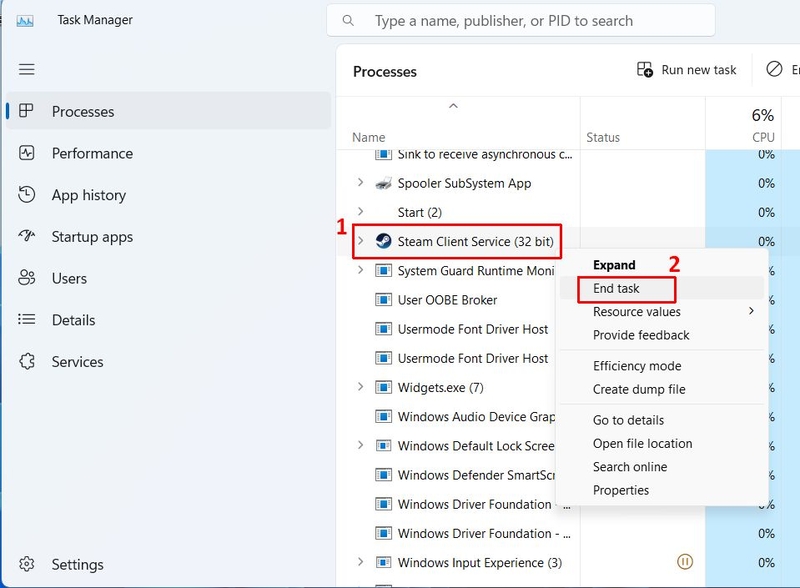Click the Startup apps gauge icon
The image size is (800, 588).
click(27, 236)
